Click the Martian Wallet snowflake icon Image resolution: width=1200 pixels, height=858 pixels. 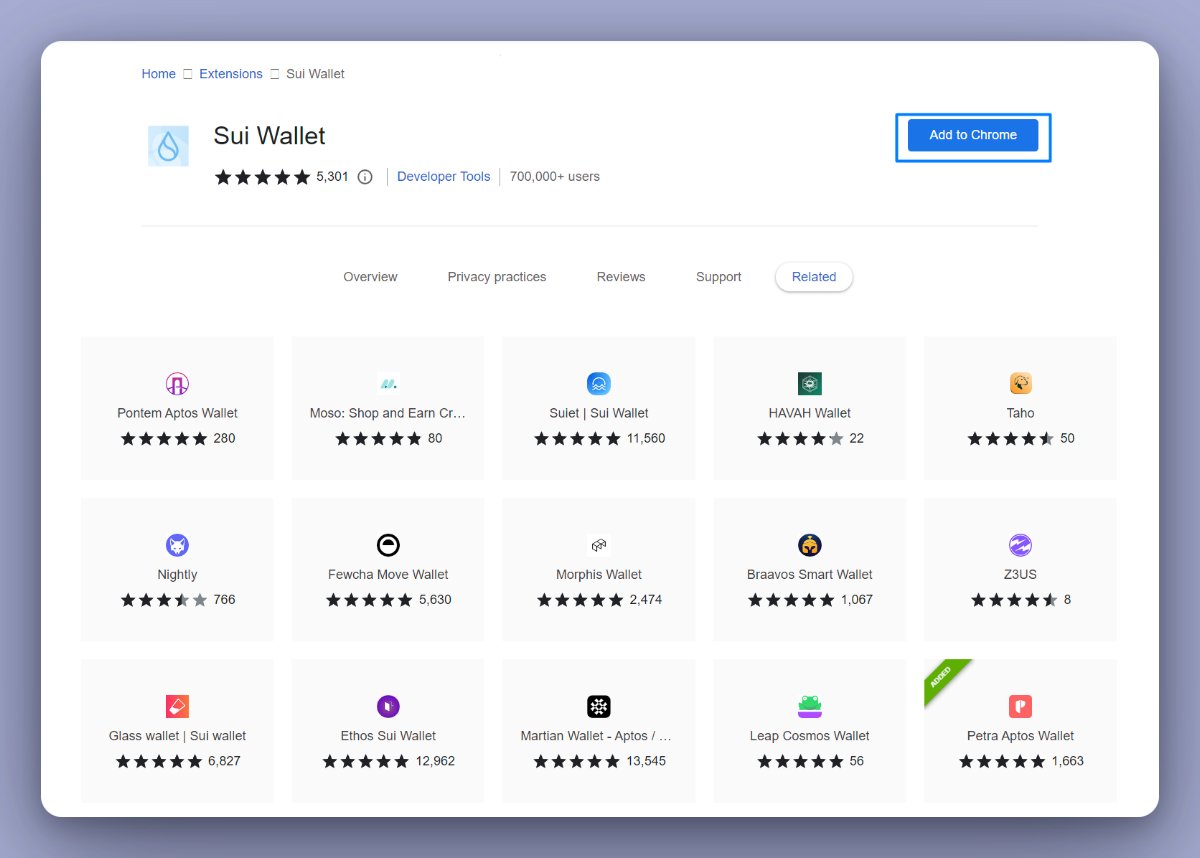(x=599, y=707)
